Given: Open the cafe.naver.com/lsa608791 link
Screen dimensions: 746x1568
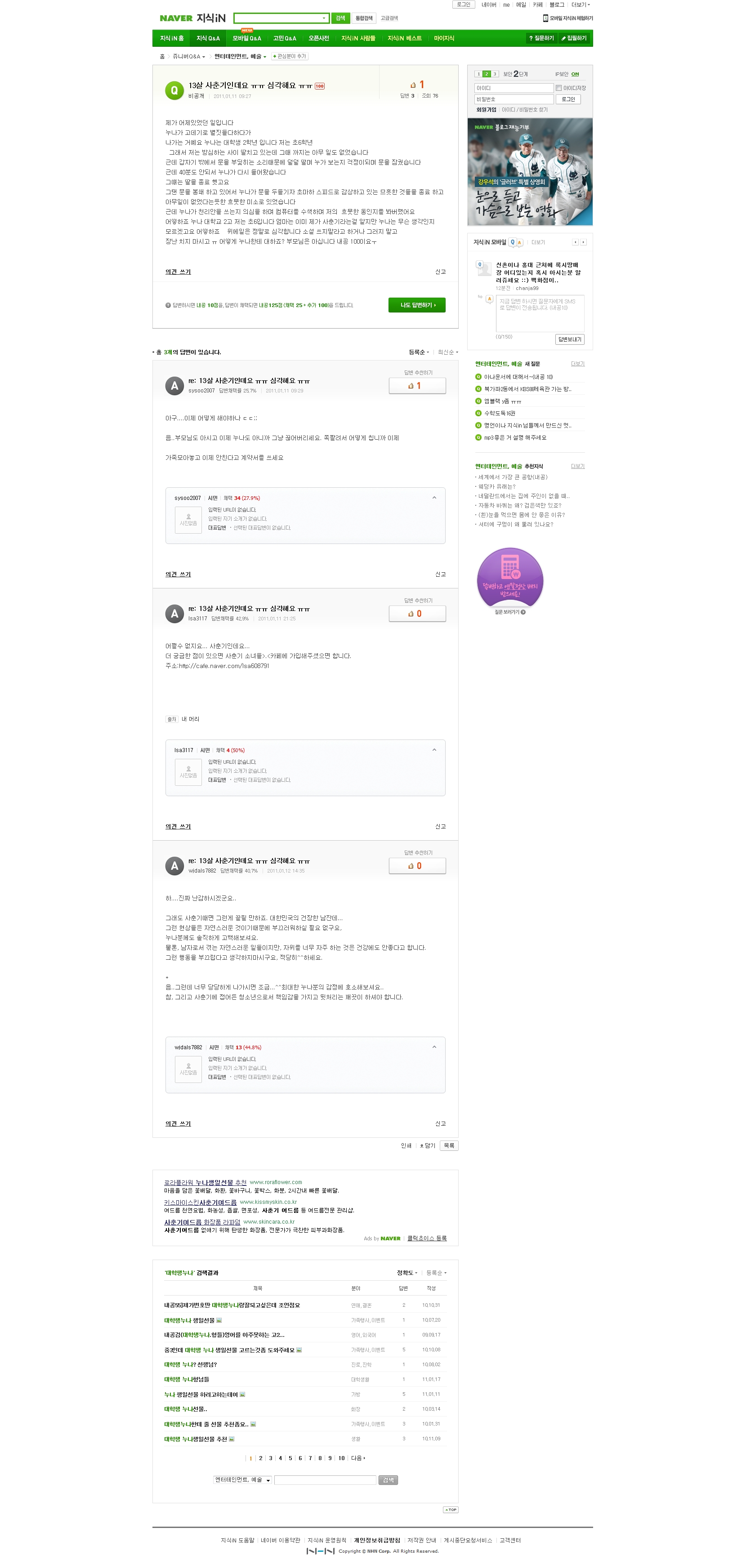Looking at the screenshot, I should 223,666.
